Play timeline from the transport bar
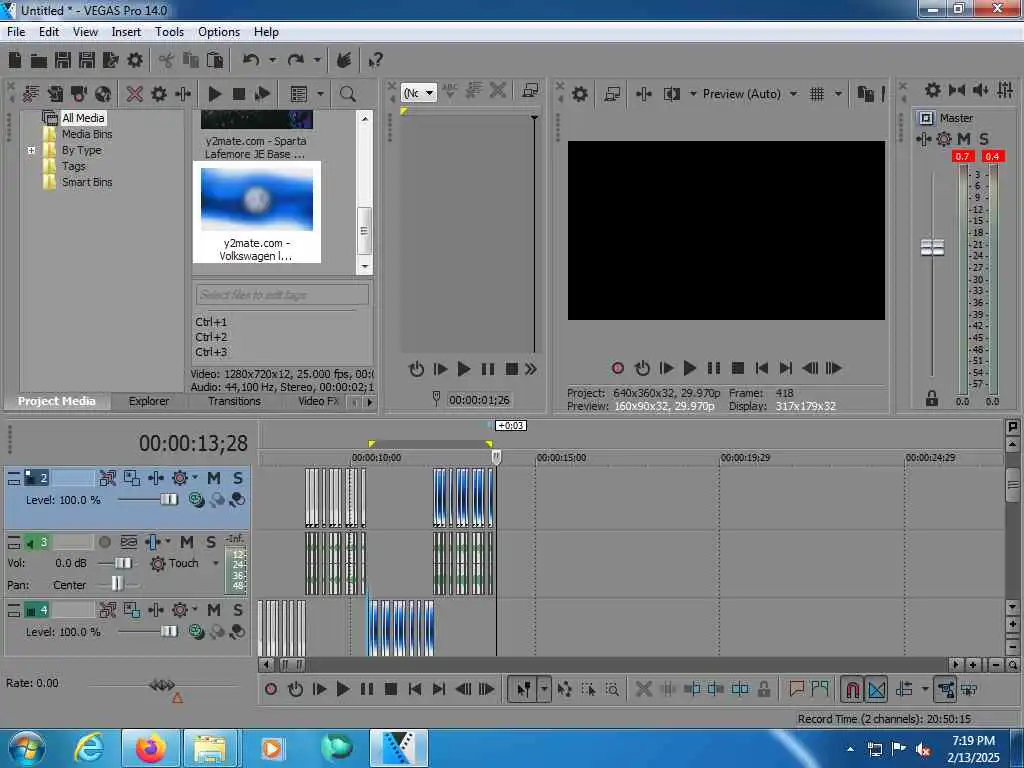Viewport: 1024px width, 768px height. (x=342, y=689)
